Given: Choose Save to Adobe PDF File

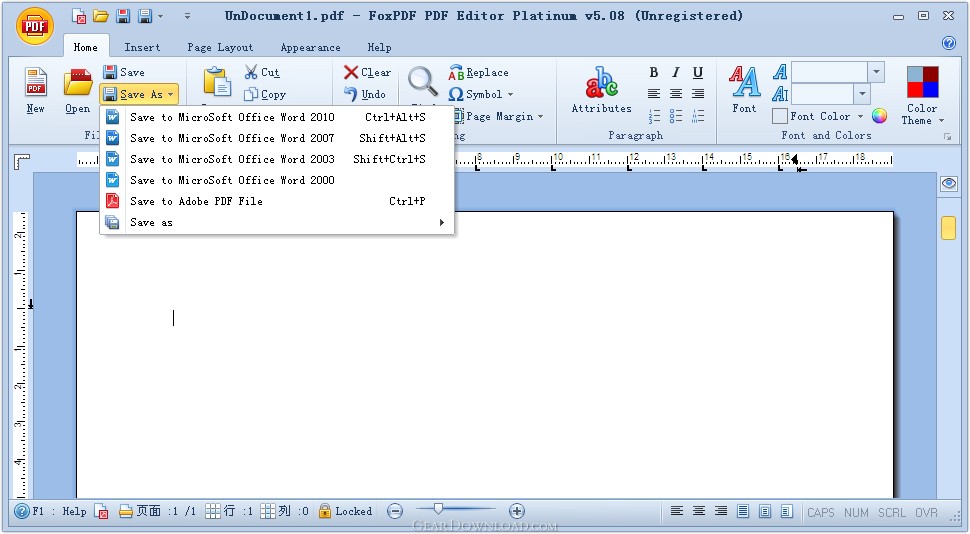Looking at the screenshot, I should click(x=277, y=201).
